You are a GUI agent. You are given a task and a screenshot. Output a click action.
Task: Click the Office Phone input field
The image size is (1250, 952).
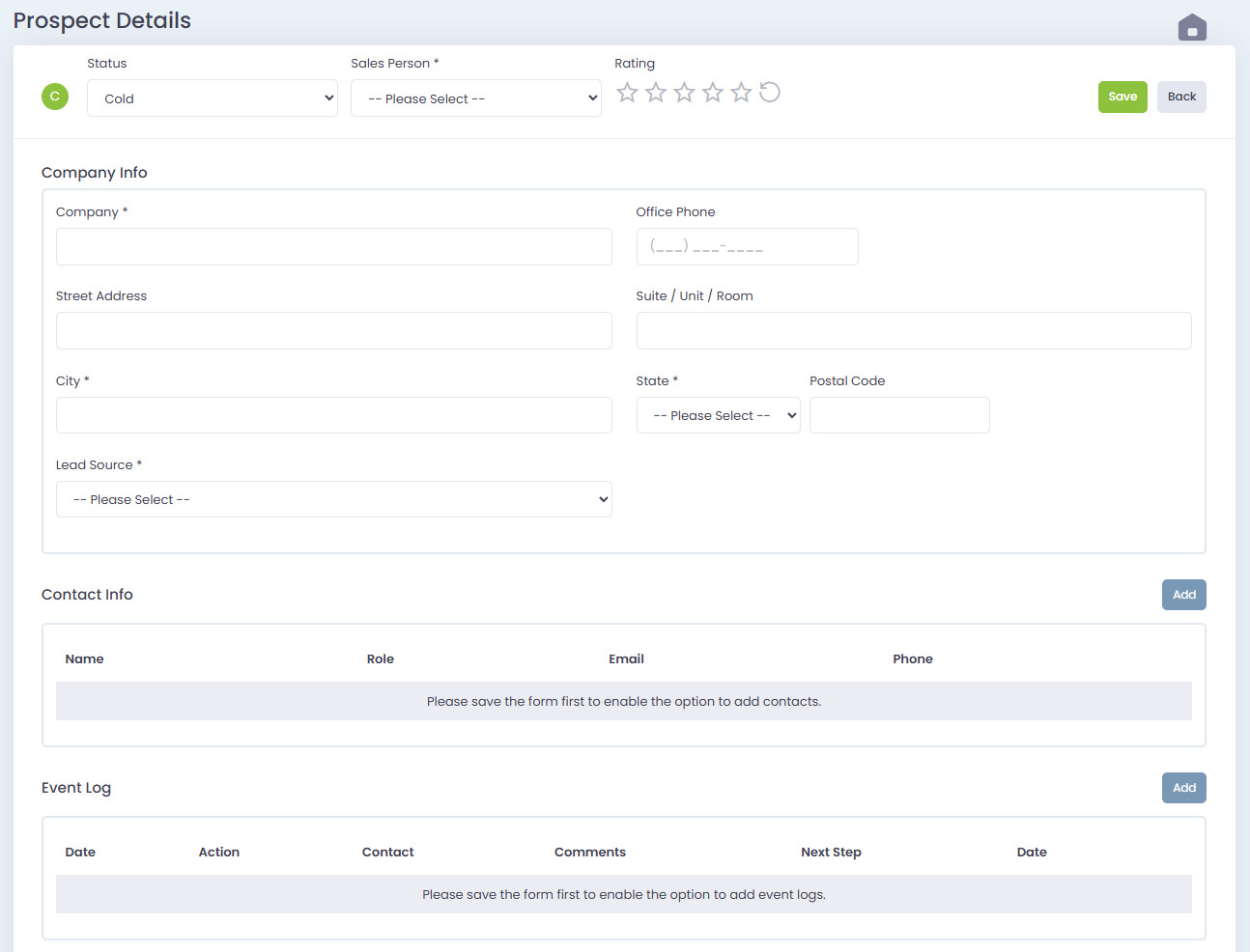click(747, 247)
